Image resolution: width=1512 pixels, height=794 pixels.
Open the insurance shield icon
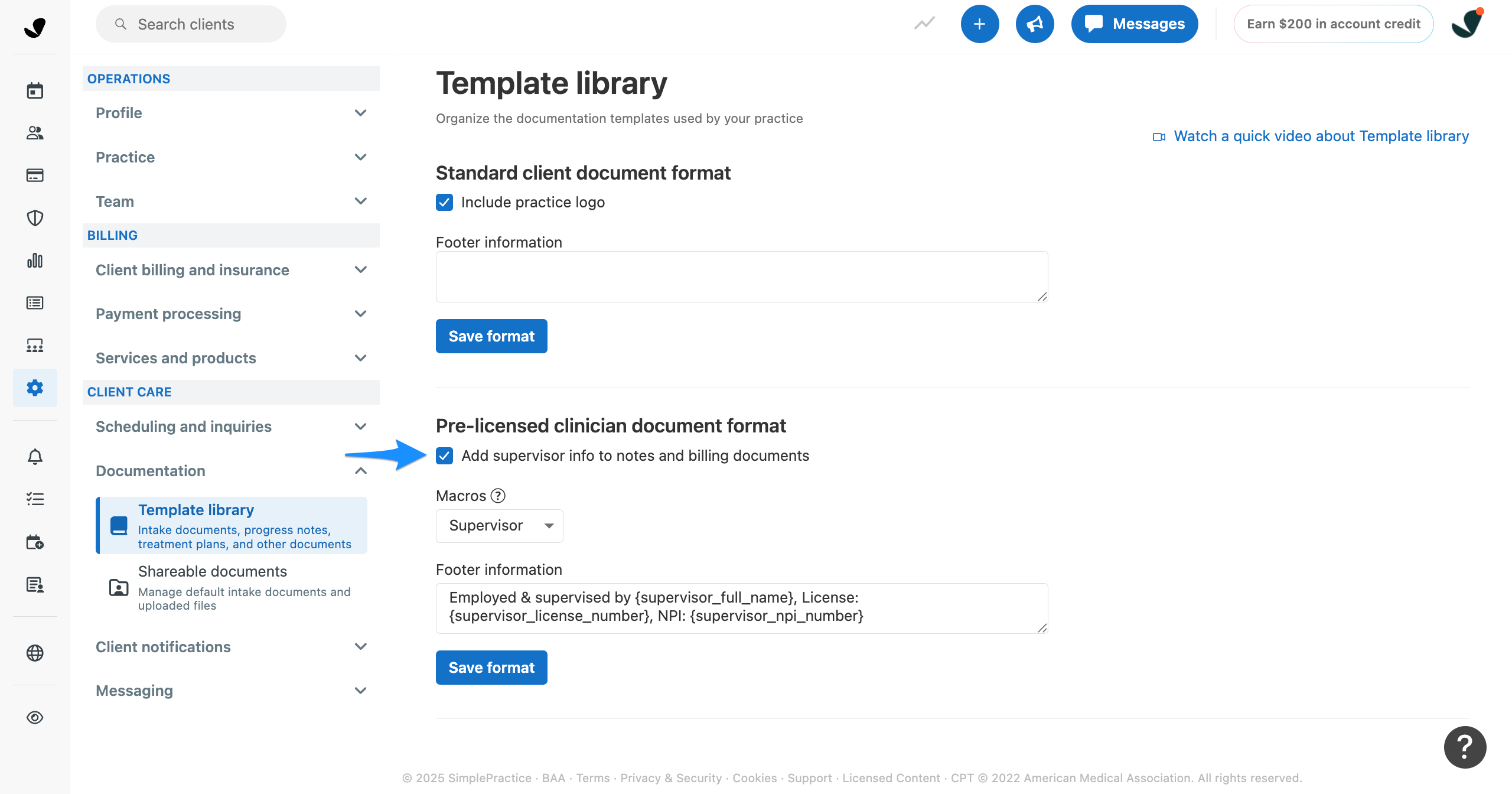[35, 218]
